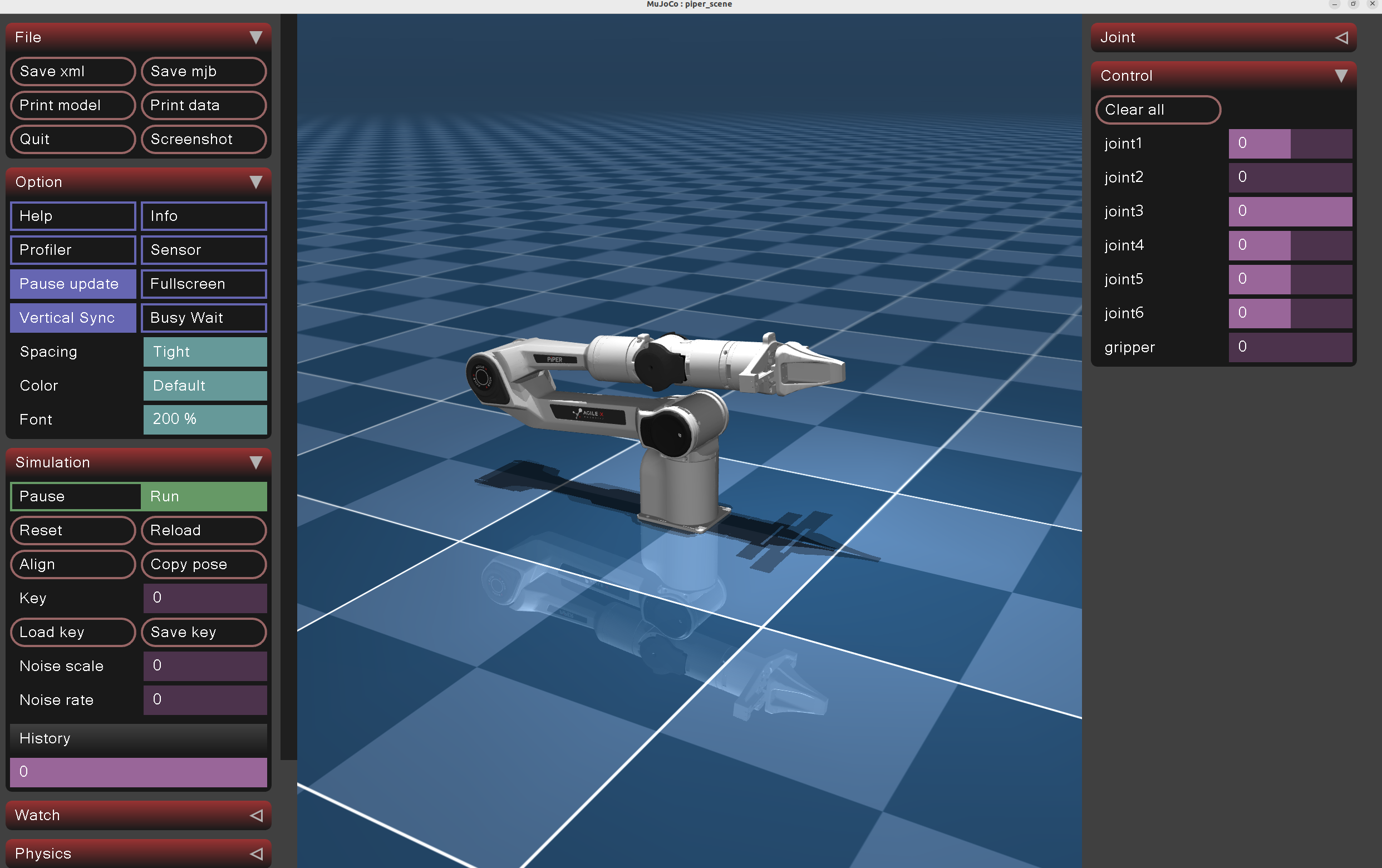Collapse the Option section arrow
This screenshot has height=868, width=1382.
point(256,182)
